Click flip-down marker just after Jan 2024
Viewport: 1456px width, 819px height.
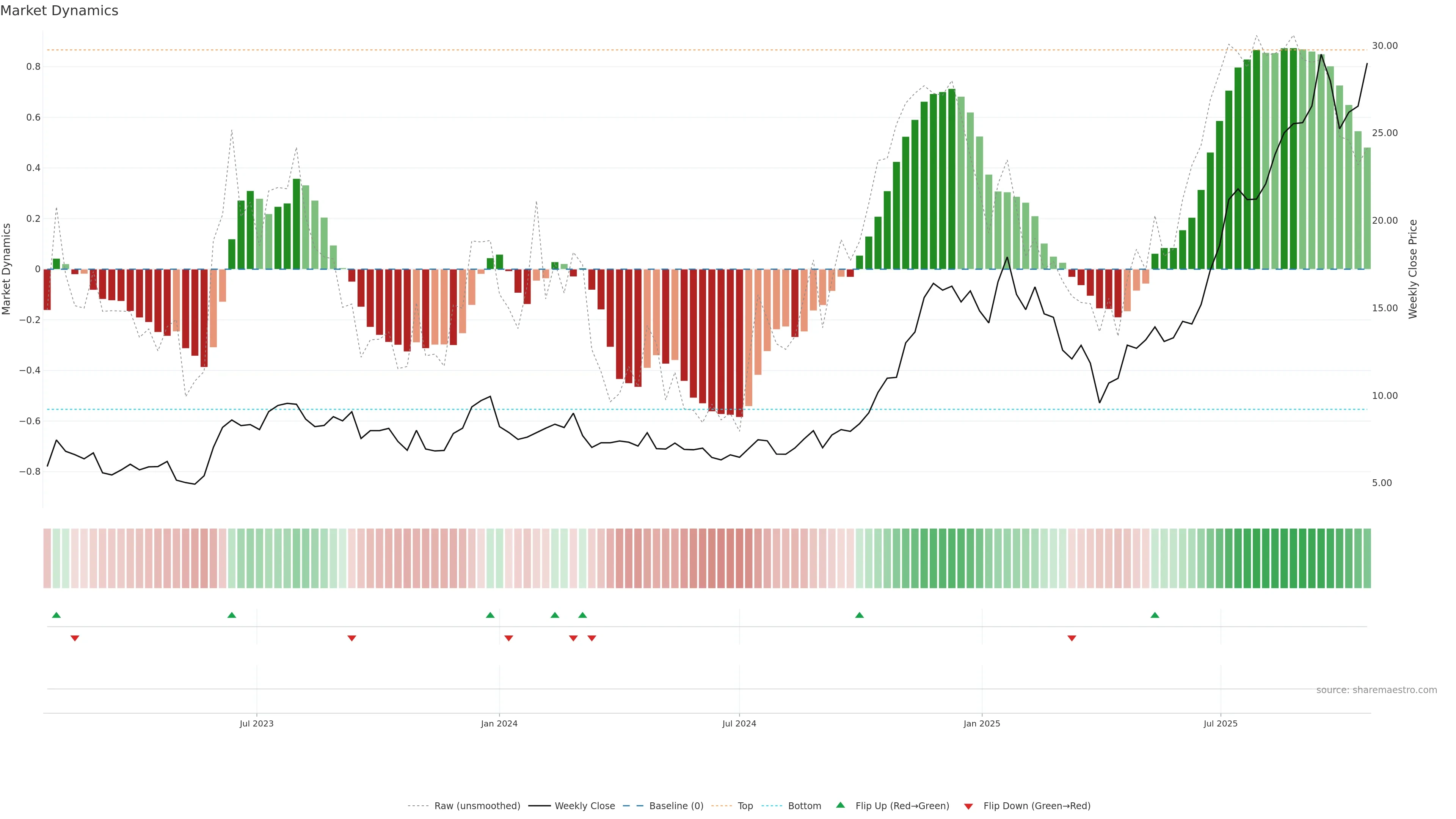tap(509, 638)
